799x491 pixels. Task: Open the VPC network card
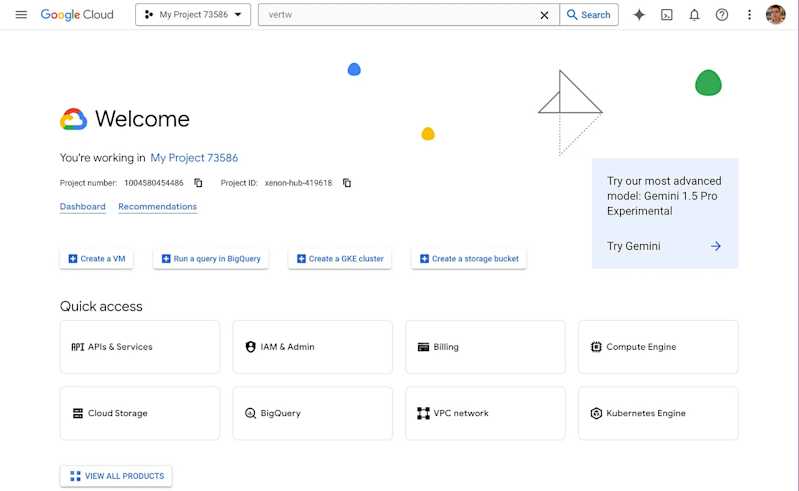point(485,413)
